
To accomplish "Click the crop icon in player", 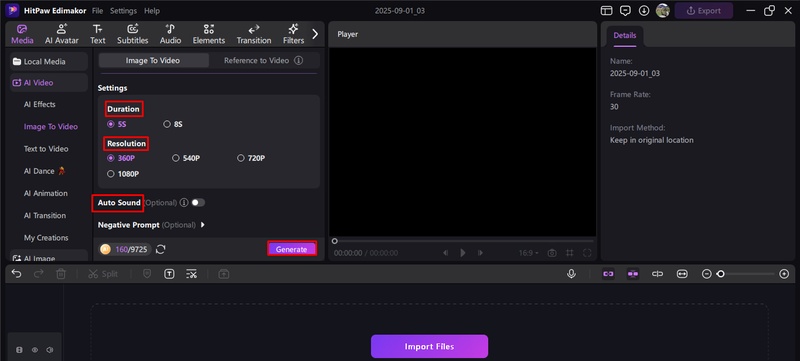I will [569, 253].
